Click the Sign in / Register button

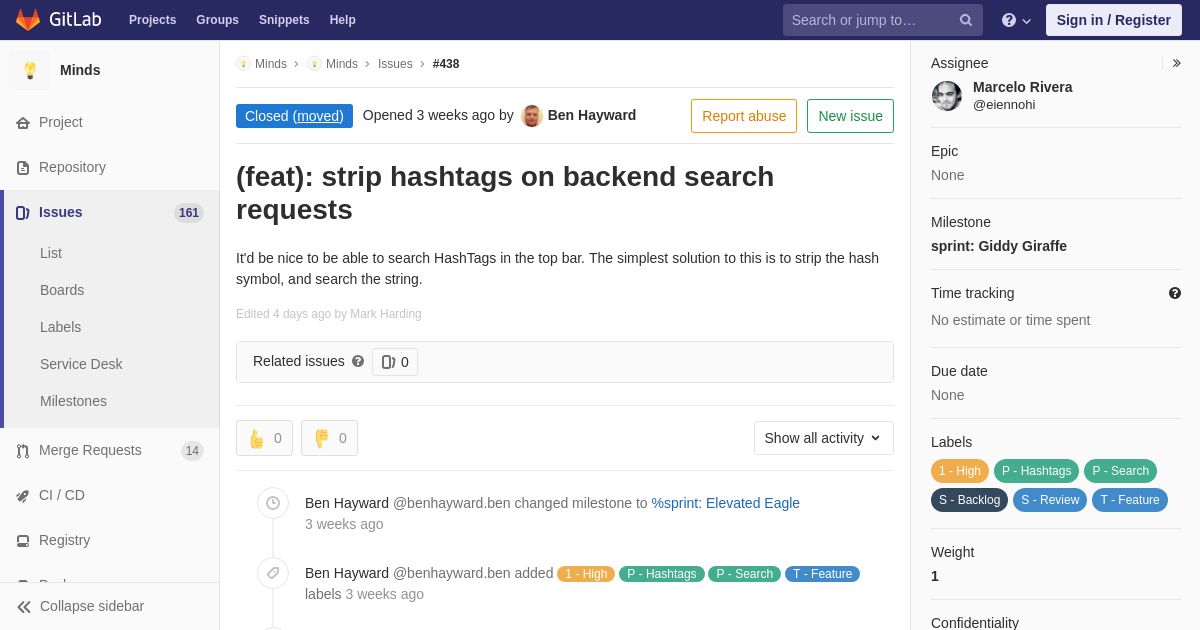pyautogui.click(x=1113, y=20)
